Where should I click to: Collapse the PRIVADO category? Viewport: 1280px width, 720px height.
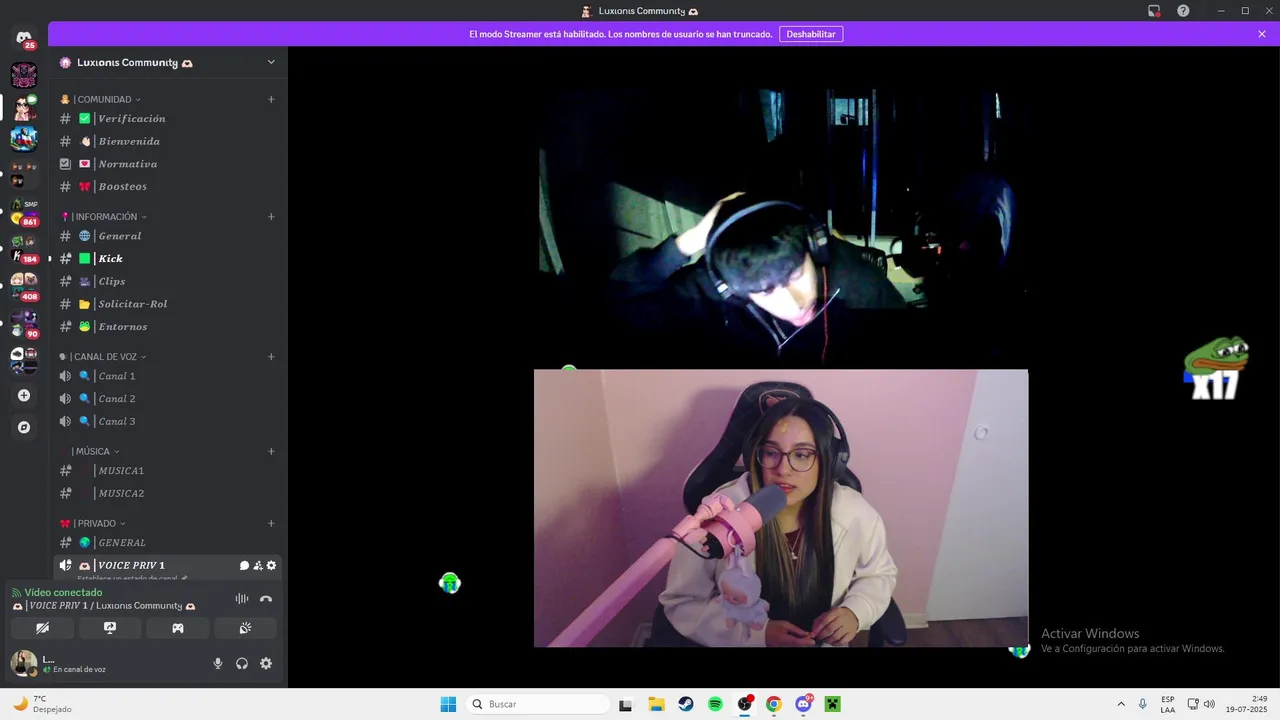coord(93,523)
